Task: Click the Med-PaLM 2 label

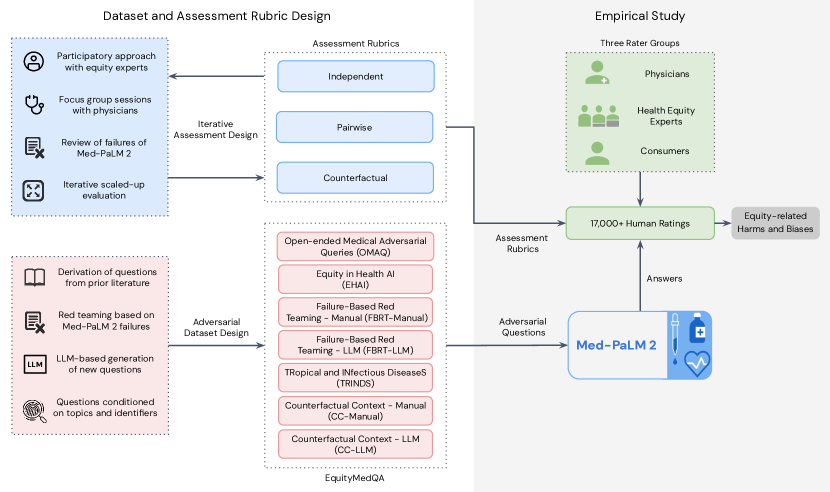Action: coord(616,345)
